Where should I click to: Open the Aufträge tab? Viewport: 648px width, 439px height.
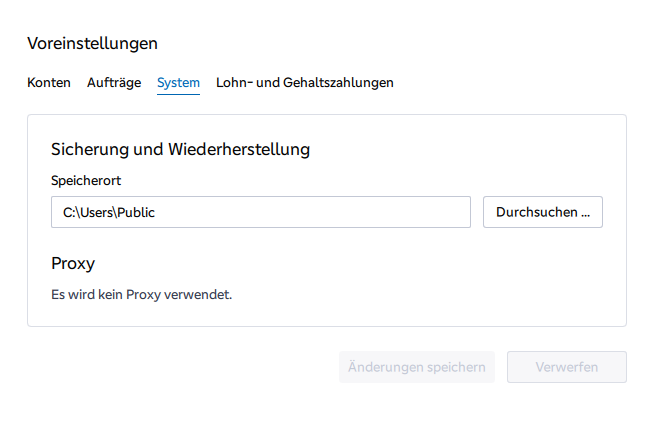[x=114, y=82]
